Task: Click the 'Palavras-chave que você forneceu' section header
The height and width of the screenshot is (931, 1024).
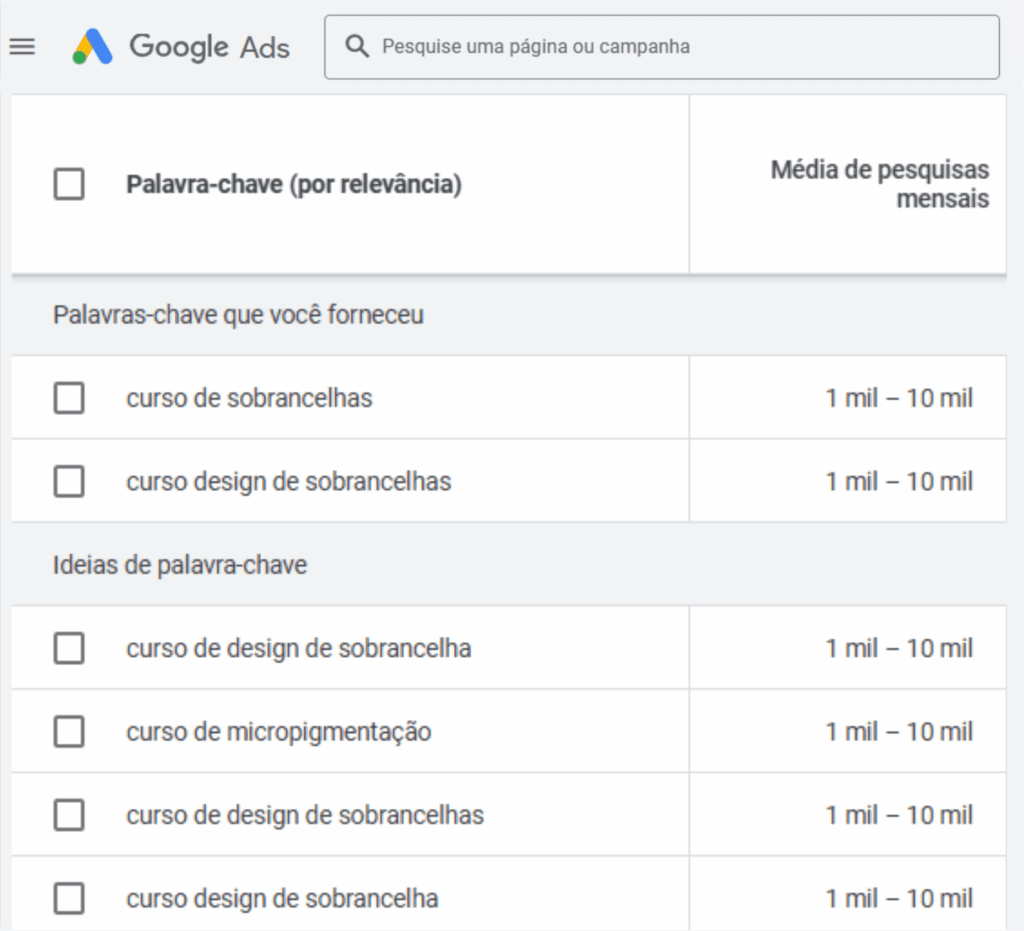Action: 238,315
